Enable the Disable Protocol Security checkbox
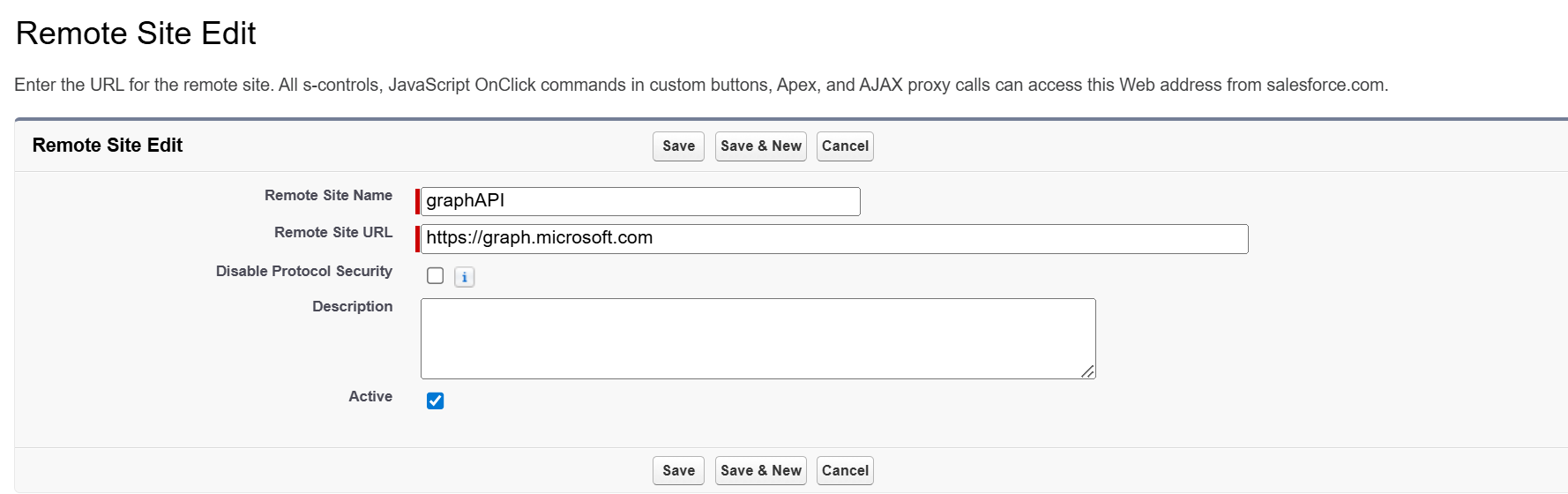The height and width of the screenshot is (494, 1568). [435, 276]
